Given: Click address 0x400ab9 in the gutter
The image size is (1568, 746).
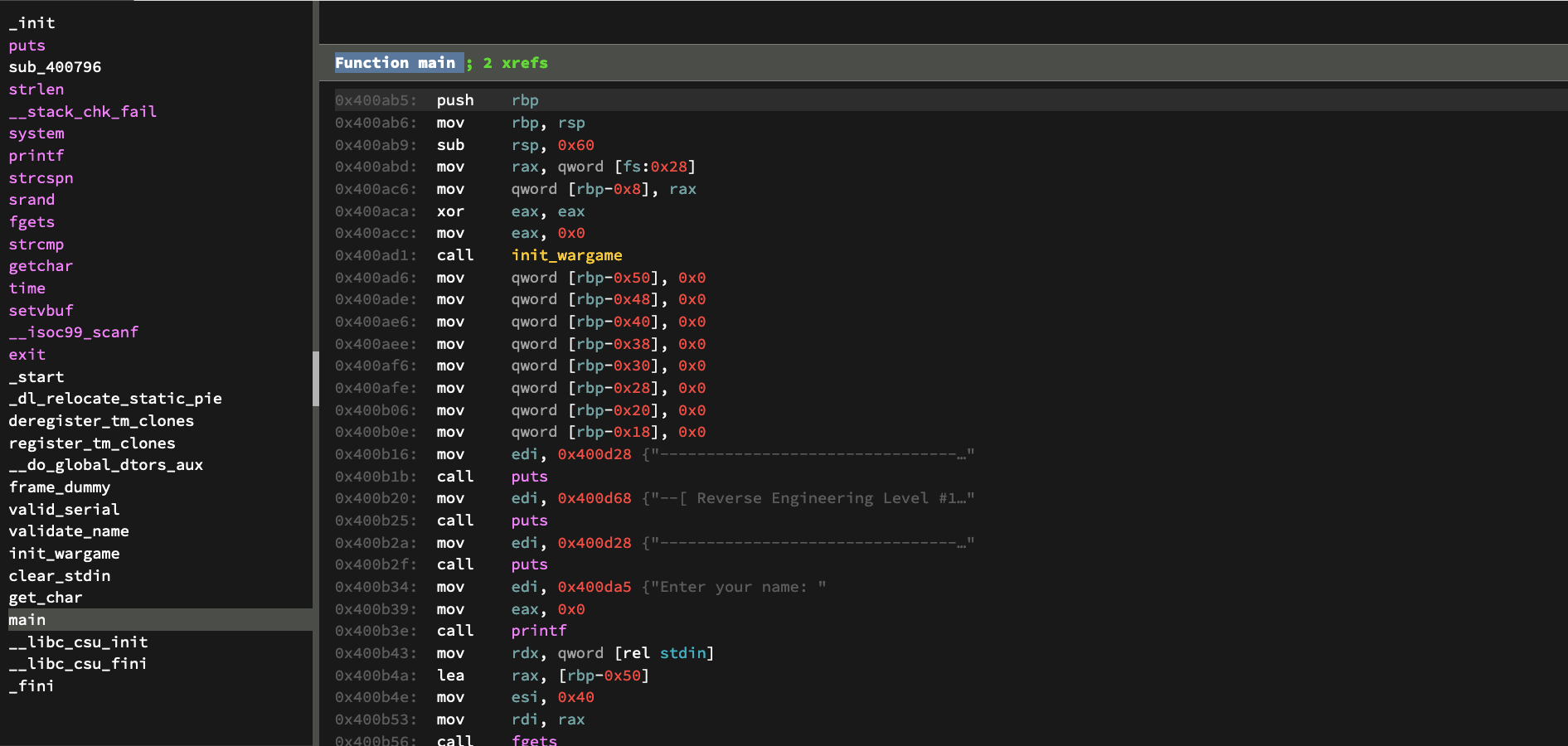Looking at the screenshot, I should [376, 145].
